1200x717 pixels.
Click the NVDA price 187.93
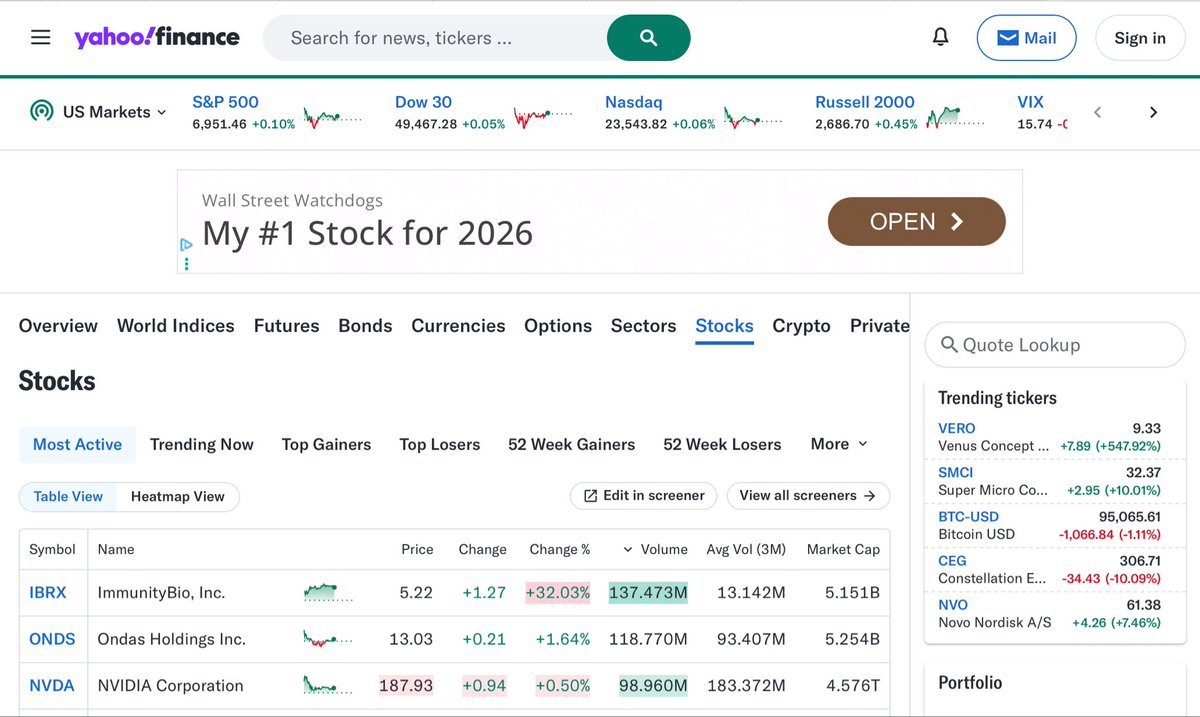click(x=406, y=686)
